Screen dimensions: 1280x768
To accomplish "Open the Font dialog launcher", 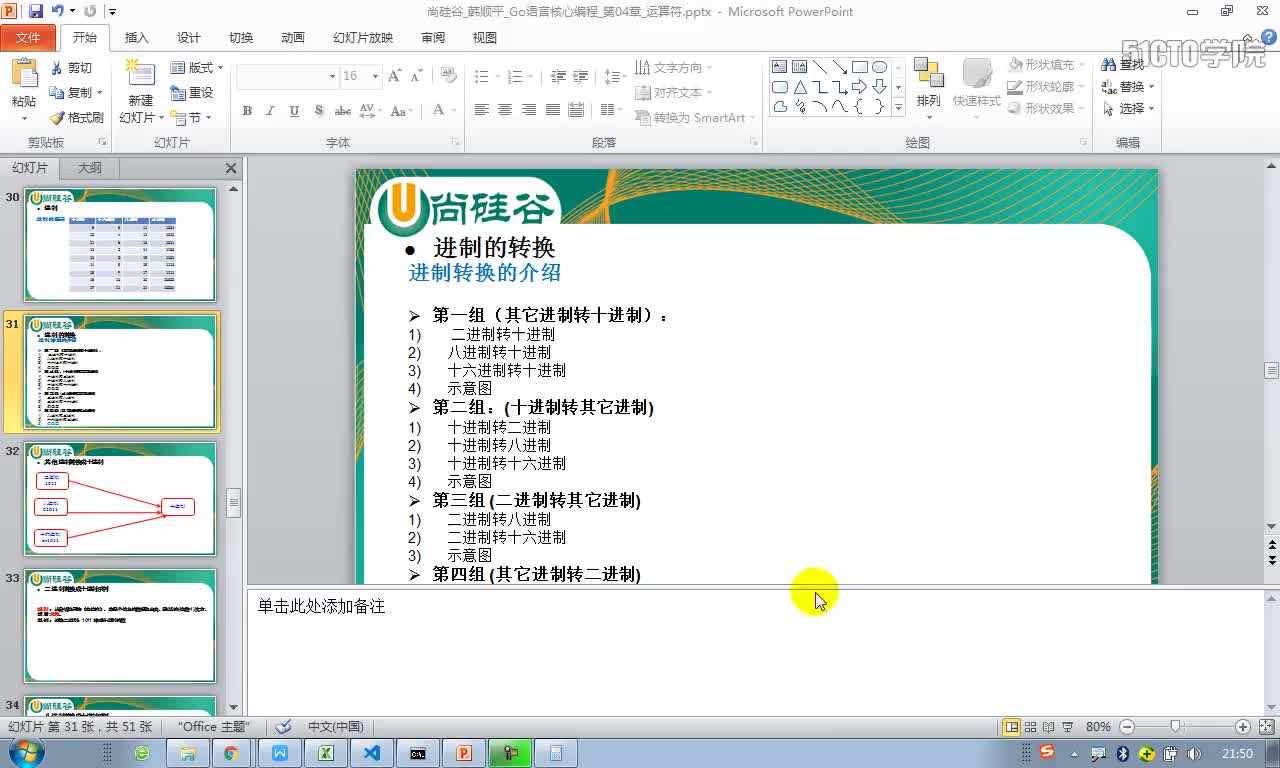I will point(455,143).
